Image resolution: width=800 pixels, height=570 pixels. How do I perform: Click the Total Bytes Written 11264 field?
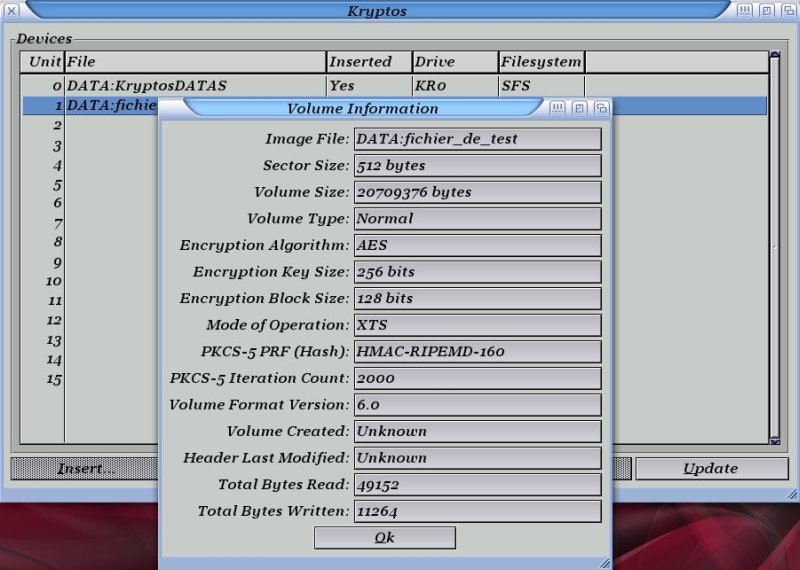(x=478, y=511)
